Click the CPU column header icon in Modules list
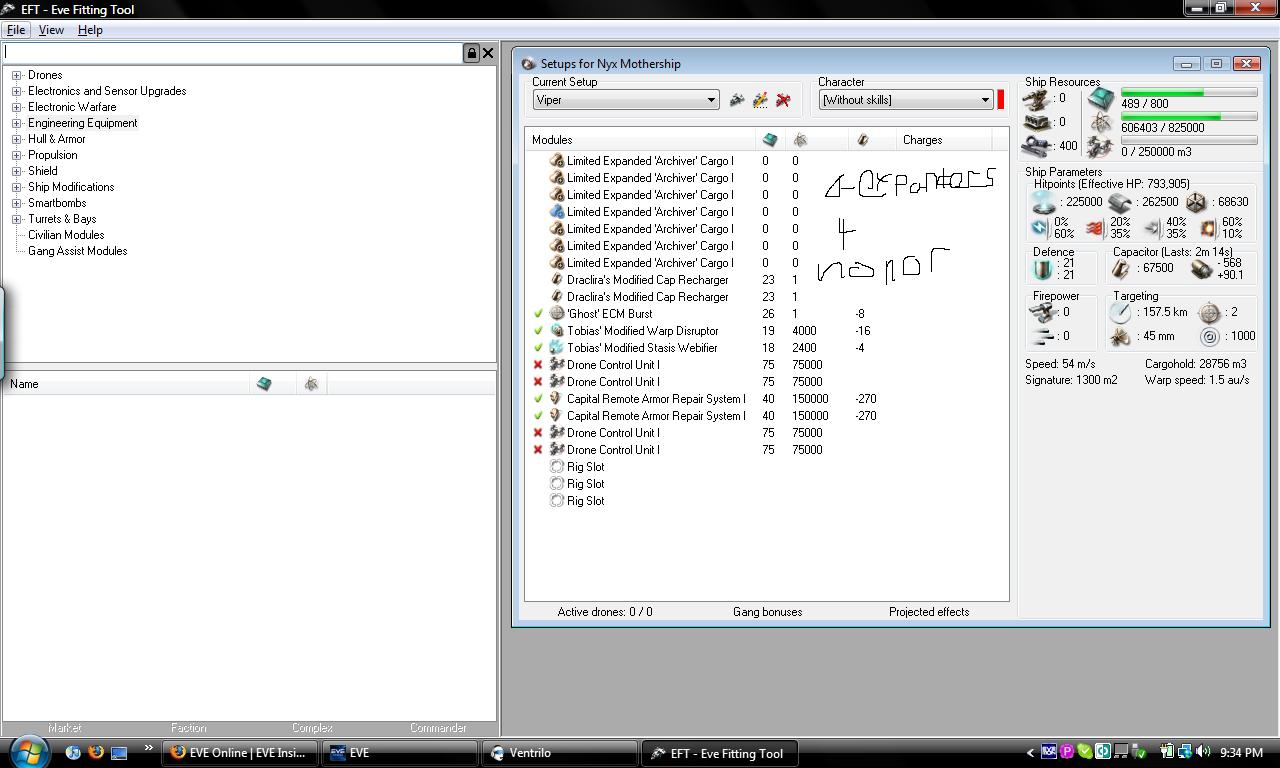1280x768 pixels. [770, 140]
